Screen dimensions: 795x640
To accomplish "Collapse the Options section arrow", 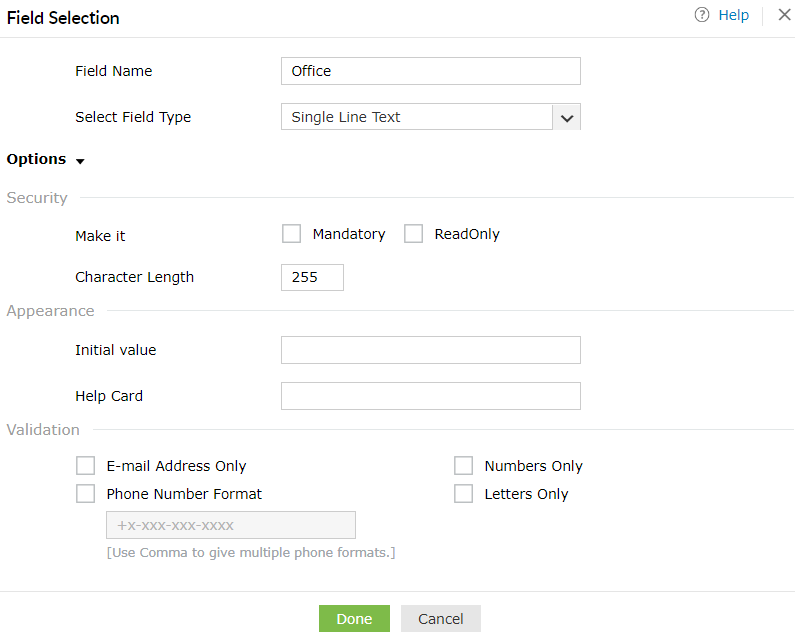I will [x=80, y=161].
